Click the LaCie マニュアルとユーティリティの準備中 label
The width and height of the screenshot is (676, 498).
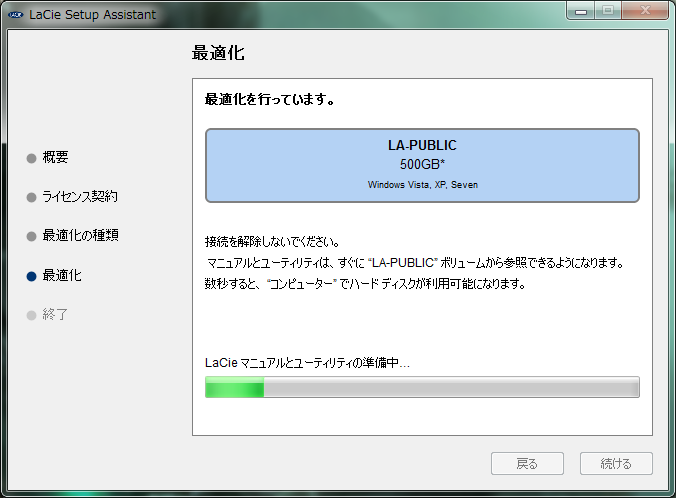click(307, 363)
